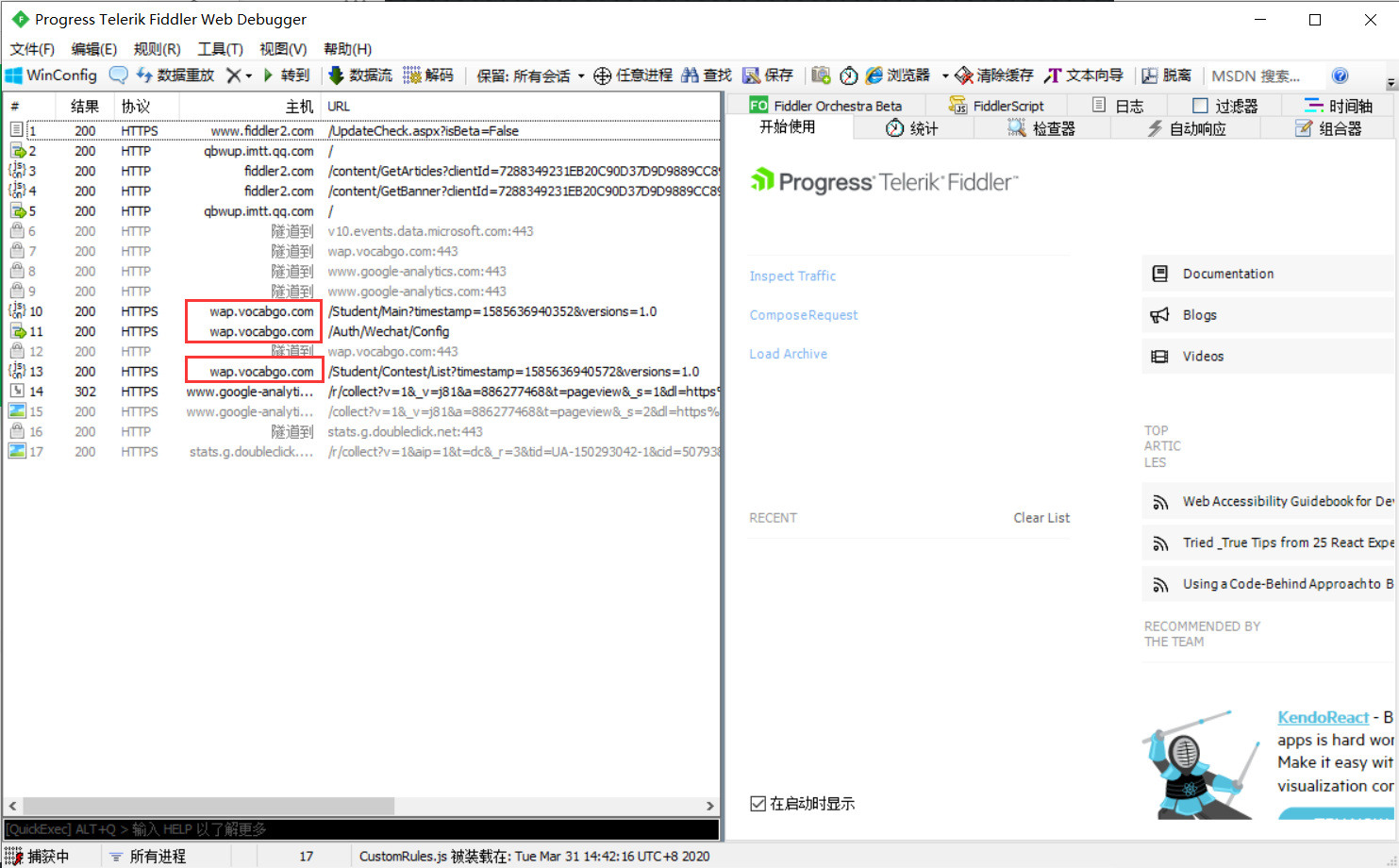Sort sessions by the URL column header
Screen dimensions: 1399x868
click(521, 107)
